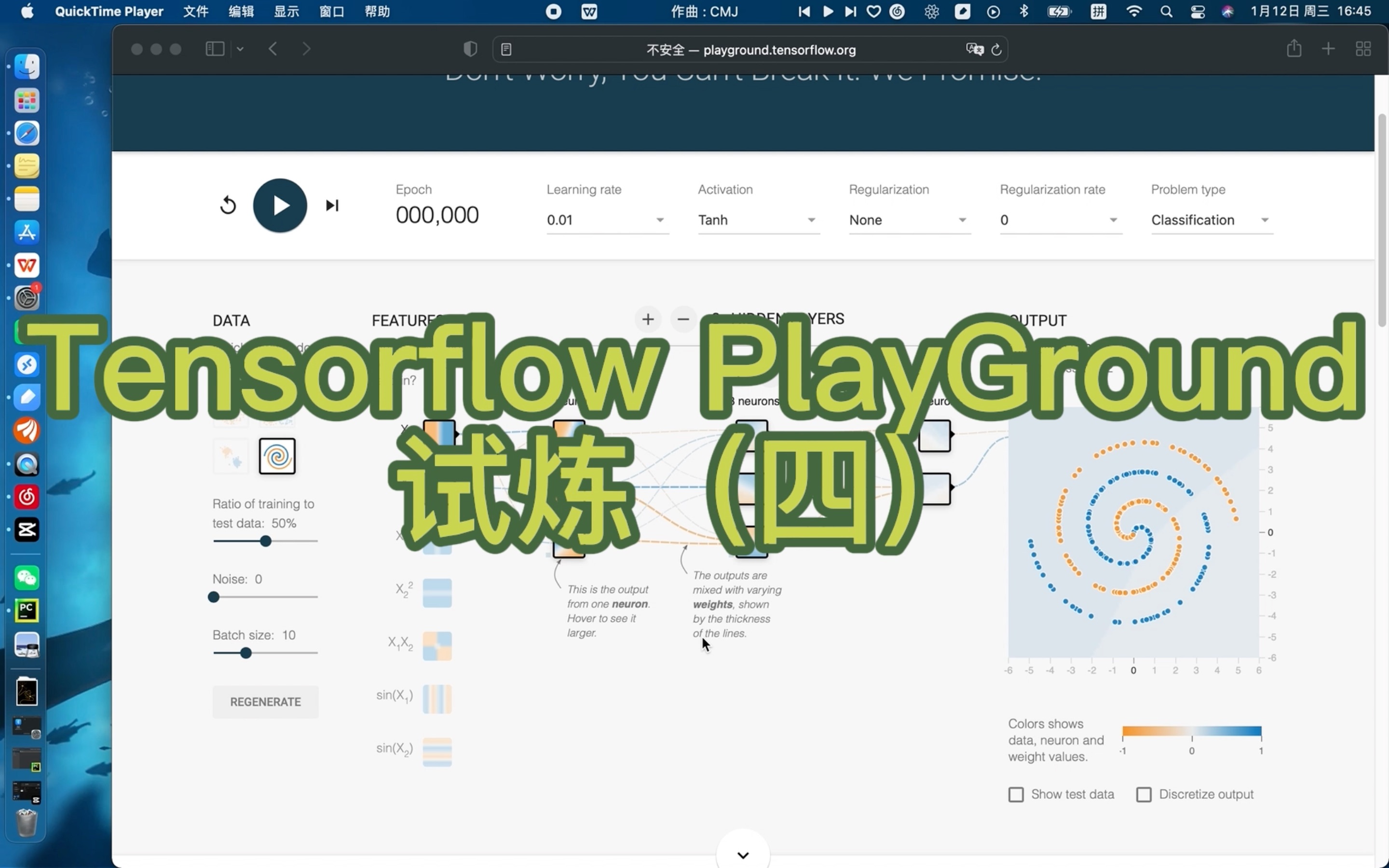Select the spiral dataset
The width and height of the screenshot is (1389, 868).
(x=277, y=456)
